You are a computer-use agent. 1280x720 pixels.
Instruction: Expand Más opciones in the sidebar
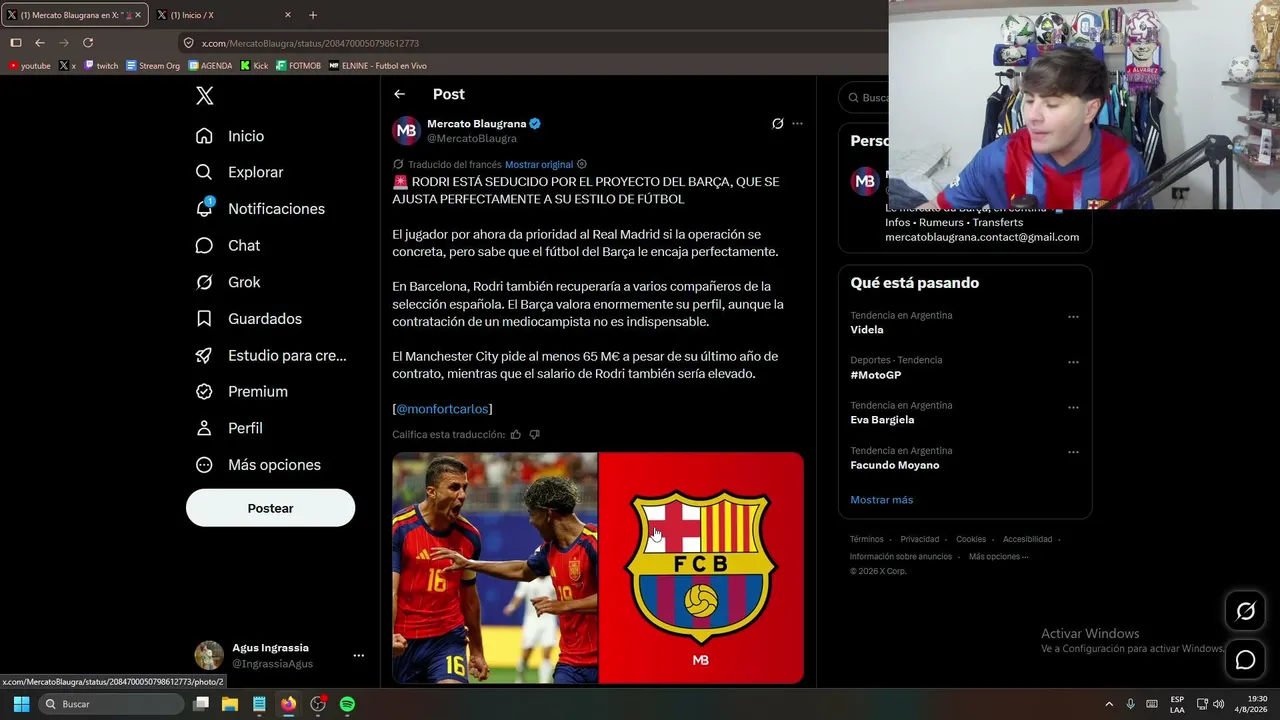259,465
